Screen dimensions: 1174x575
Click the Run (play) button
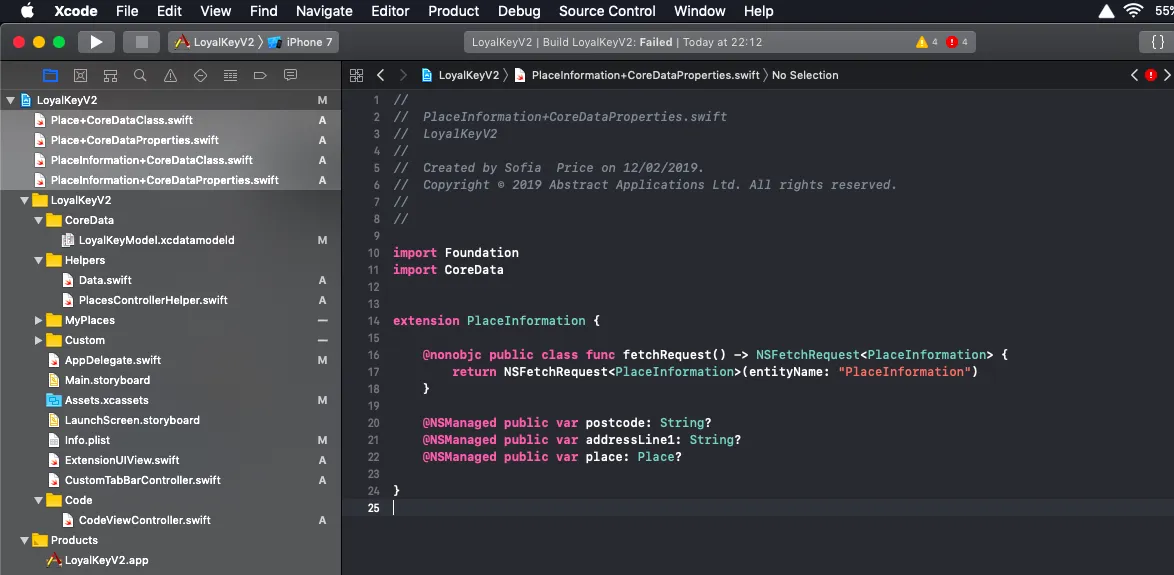(x=97, y=42)
